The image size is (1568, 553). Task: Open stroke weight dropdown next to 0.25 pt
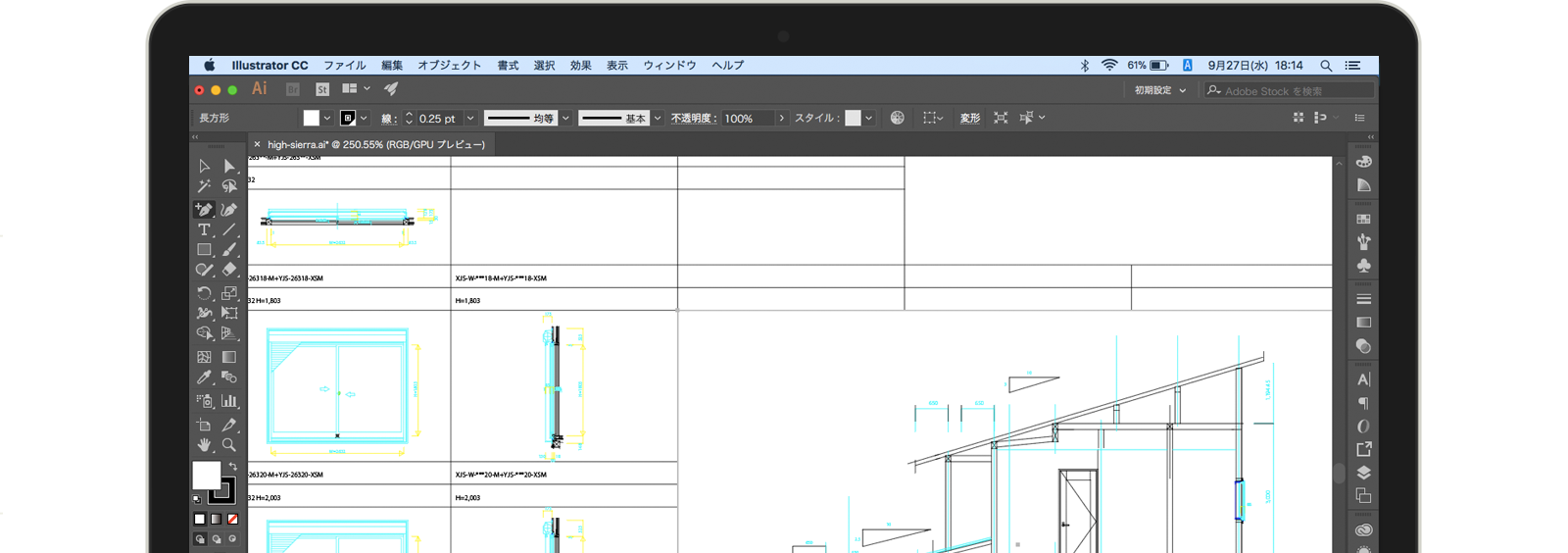pyautogui.click(x=470, y=119)
